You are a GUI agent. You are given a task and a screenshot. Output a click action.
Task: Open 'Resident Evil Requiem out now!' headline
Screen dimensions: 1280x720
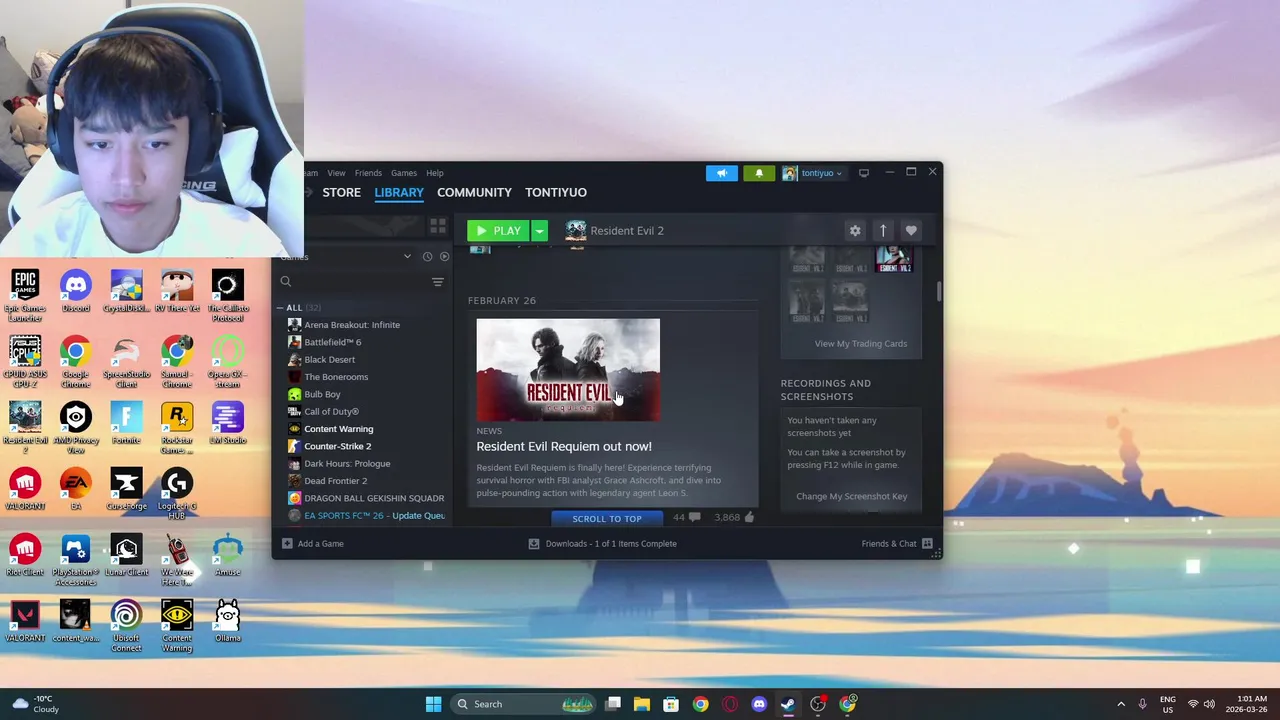coord(564,447)
